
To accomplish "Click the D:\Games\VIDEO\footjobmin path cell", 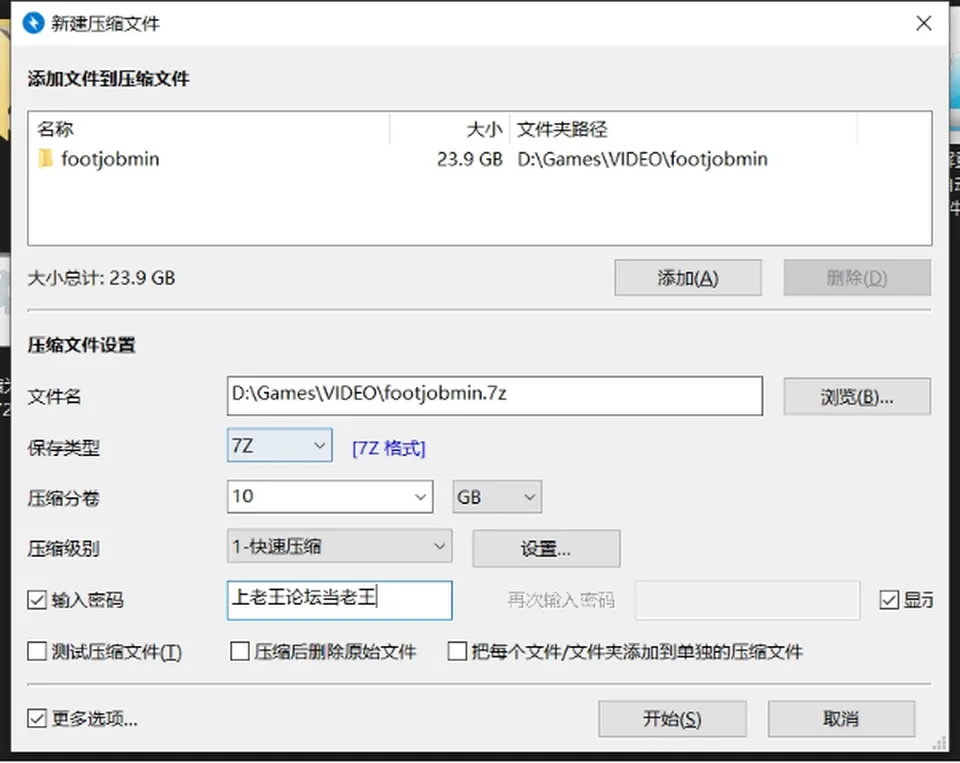I will coord(642,159).
